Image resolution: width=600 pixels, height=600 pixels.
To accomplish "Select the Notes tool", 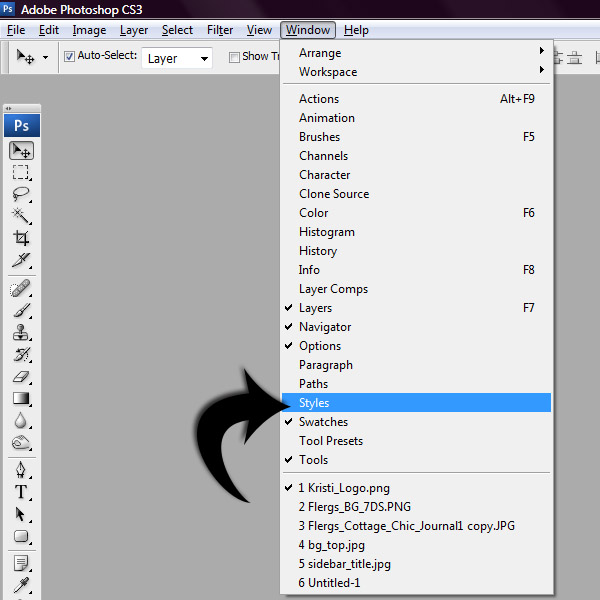I will pos(21,563).
